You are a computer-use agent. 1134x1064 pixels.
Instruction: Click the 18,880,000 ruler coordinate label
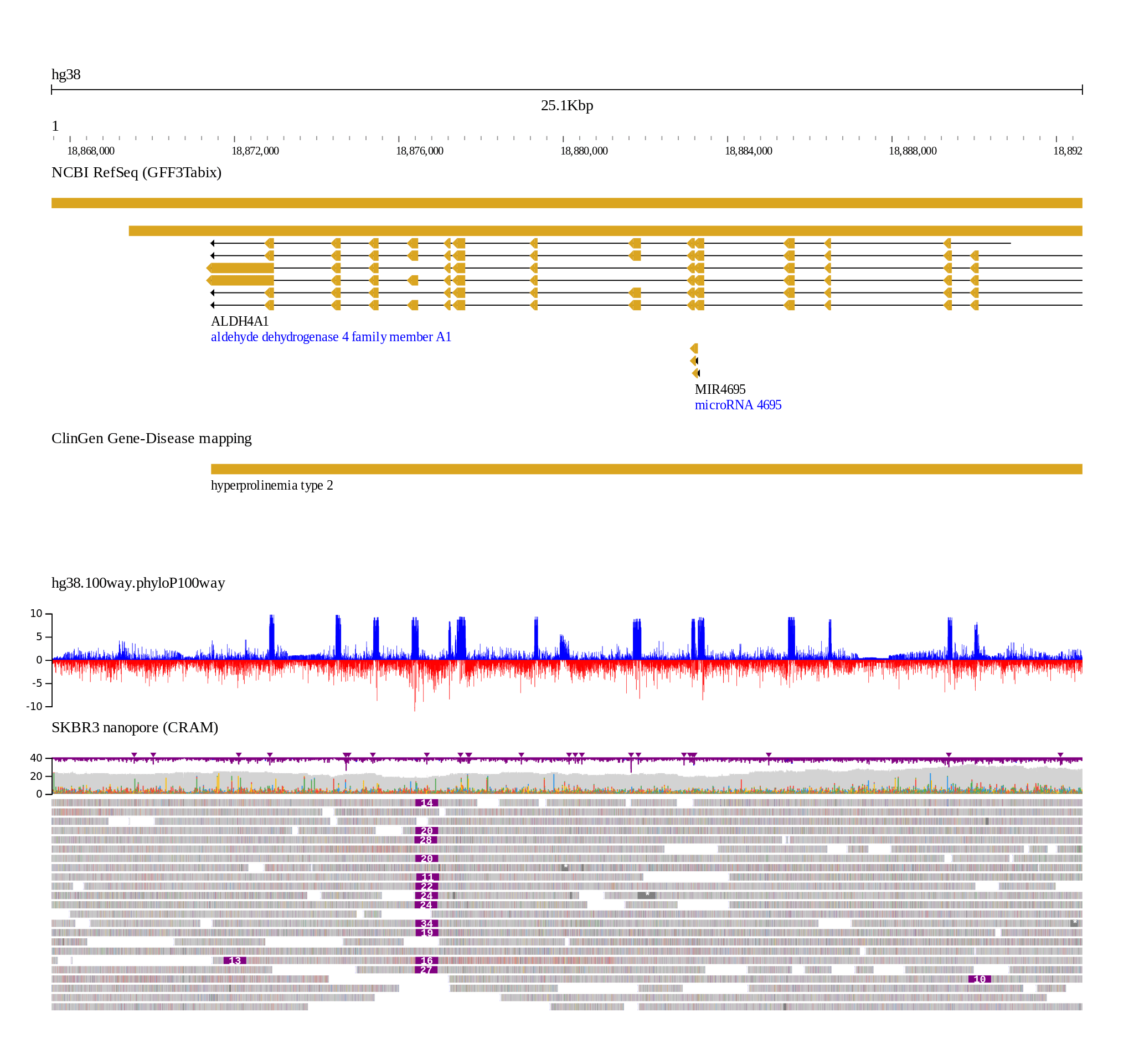pyautogui.click(x=584, y=151)
